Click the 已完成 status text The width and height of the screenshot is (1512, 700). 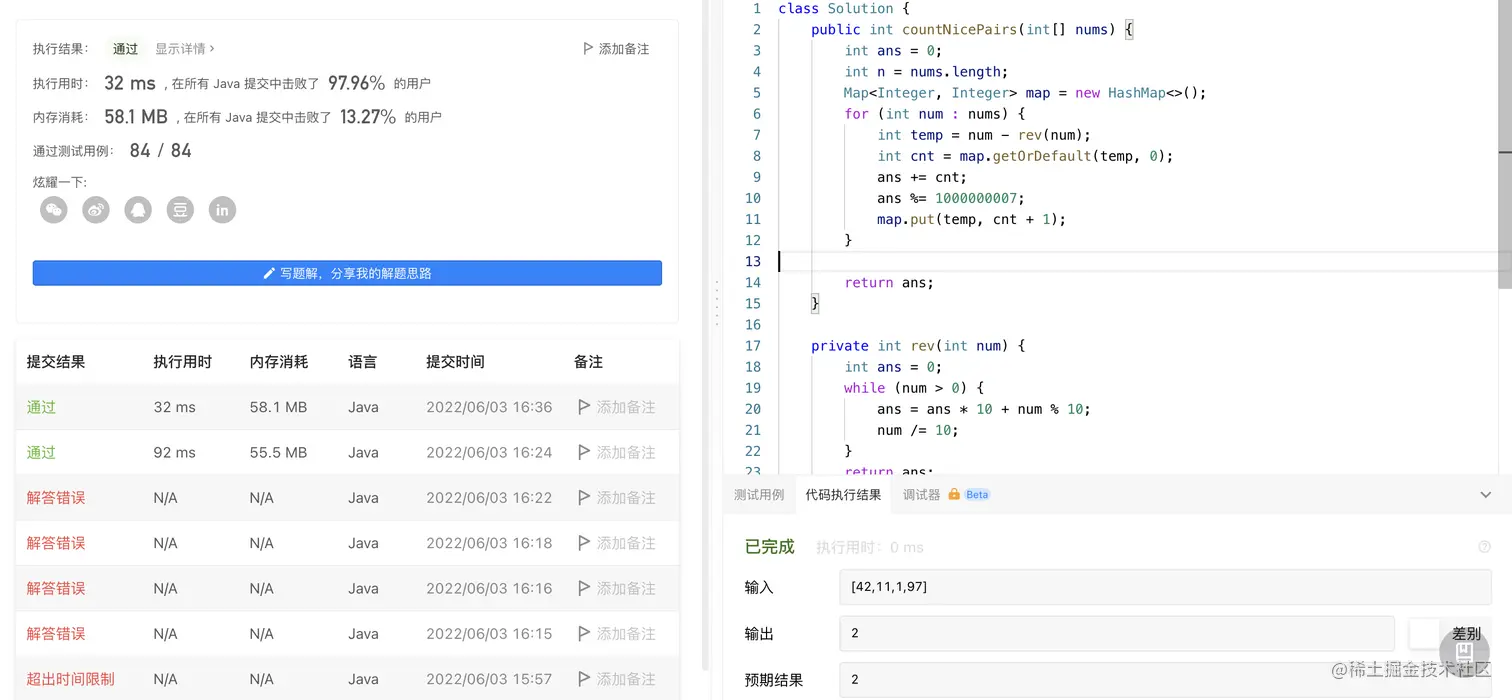click(x=769, y=547)
